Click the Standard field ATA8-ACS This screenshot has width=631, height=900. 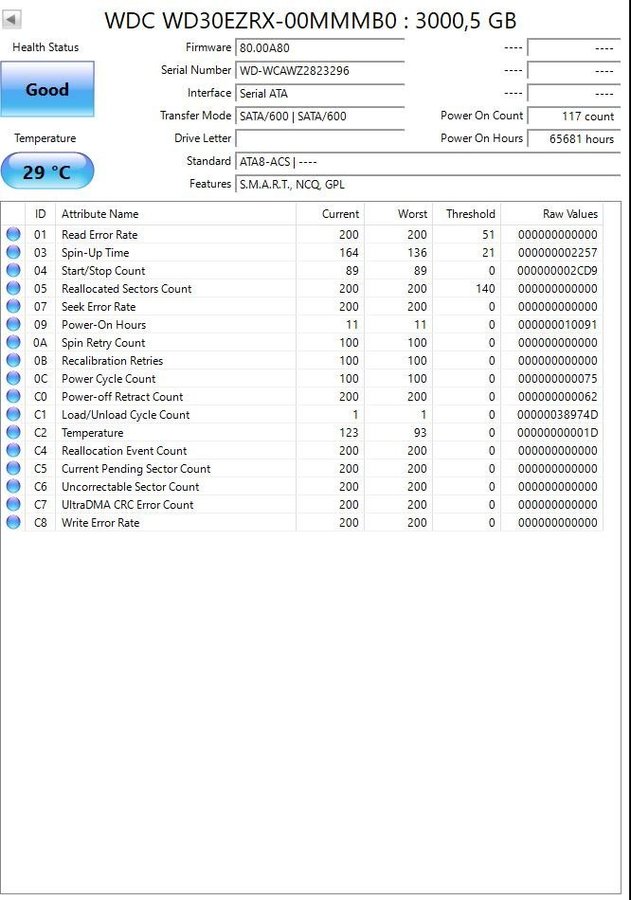(x=428, y=161)
